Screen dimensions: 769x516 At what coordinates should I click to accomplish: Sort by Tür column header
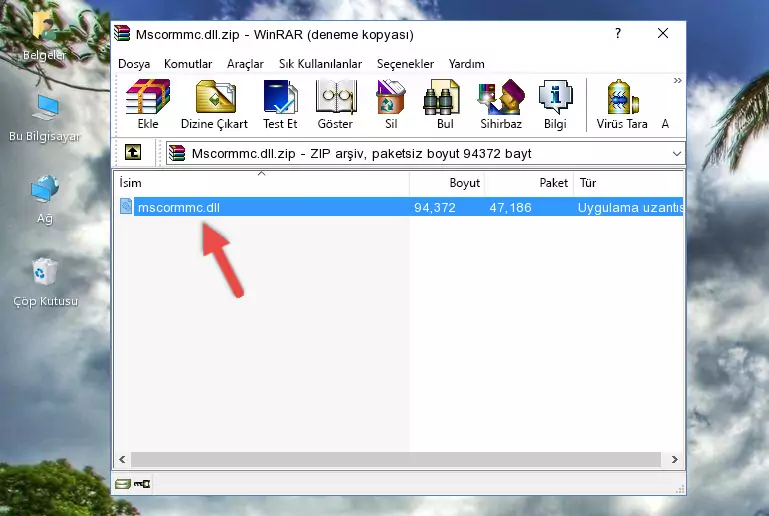(628, 183)
